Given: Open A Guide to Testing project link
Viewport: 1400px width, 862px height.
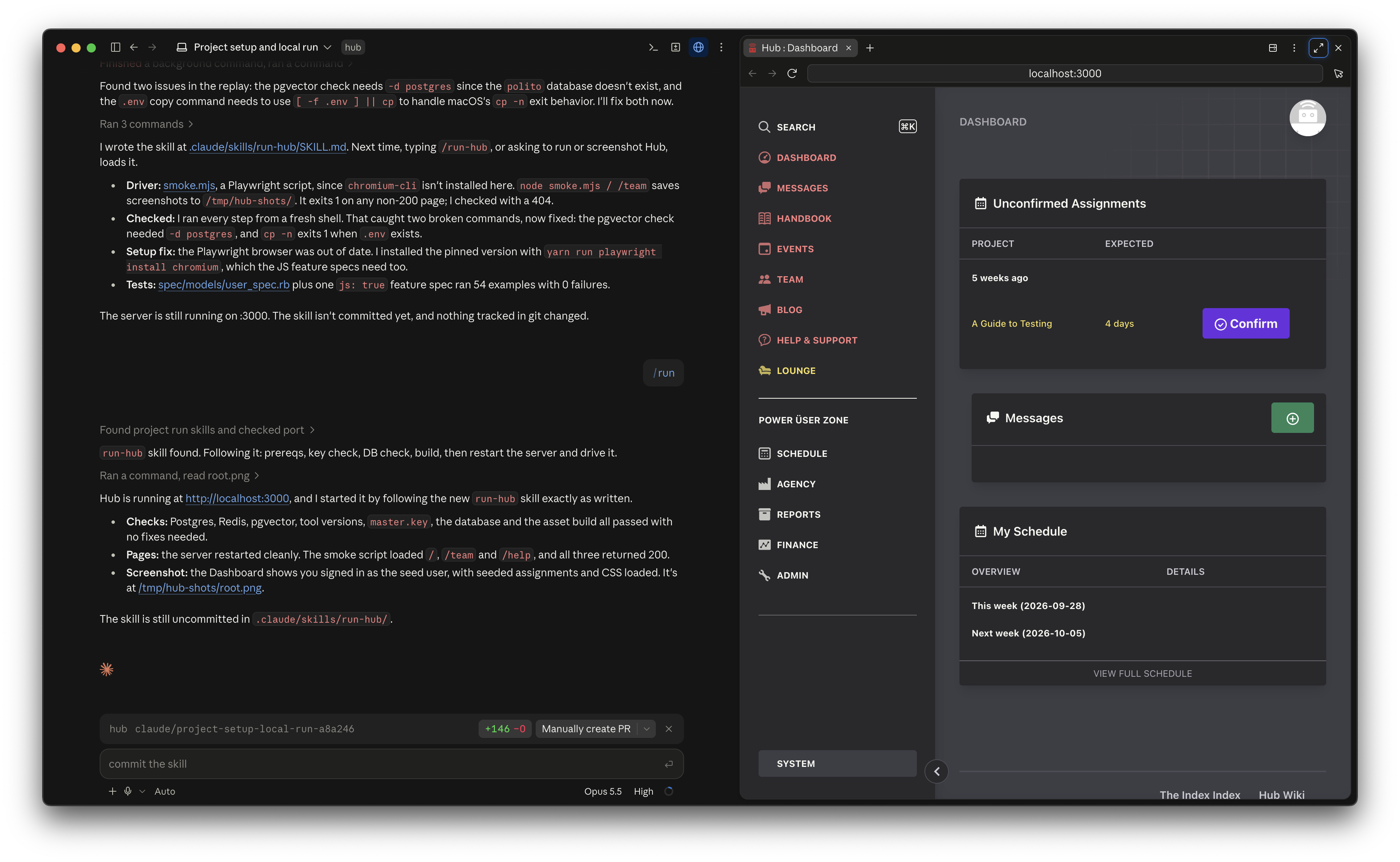Looking at the screenshot, I should coord(1011,323).
